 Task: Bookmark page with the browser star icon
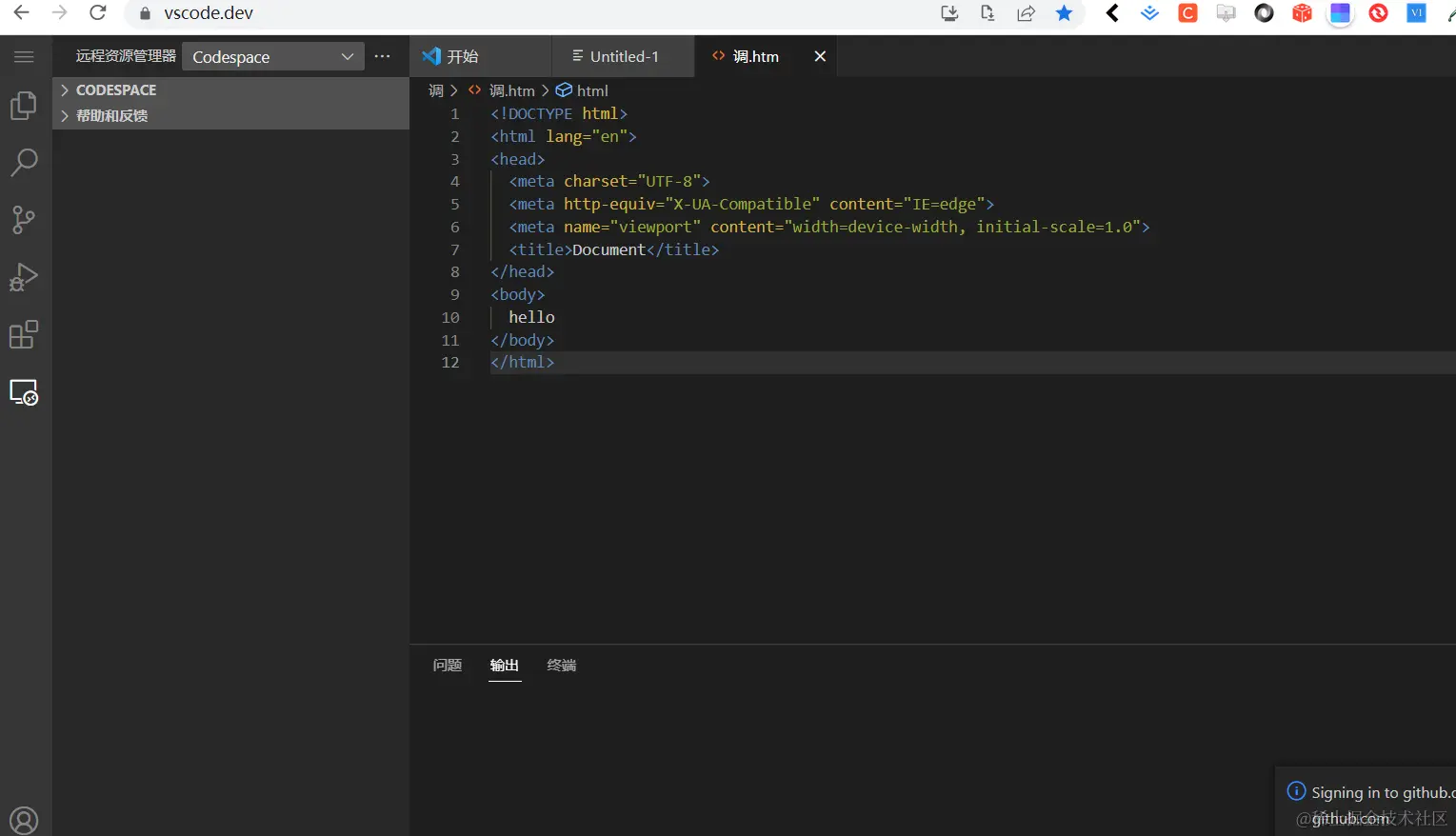[x=1064, y=13]
